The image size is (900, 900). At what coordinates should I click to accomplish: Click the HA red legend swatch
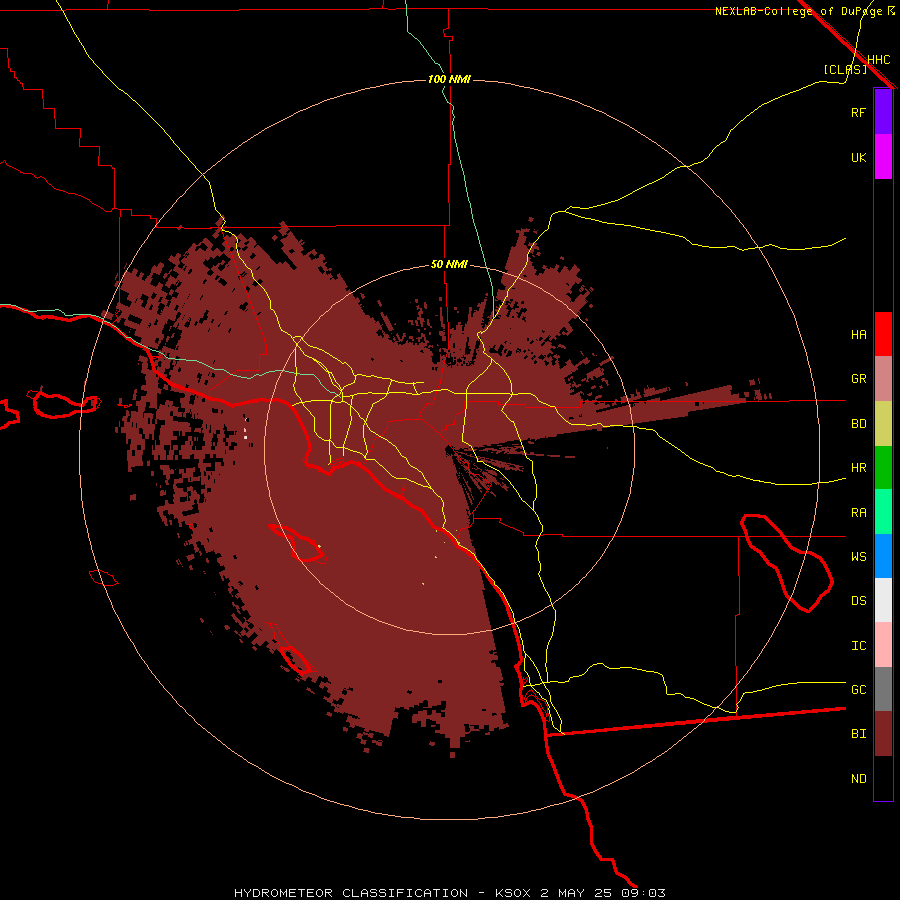point(883,334)
